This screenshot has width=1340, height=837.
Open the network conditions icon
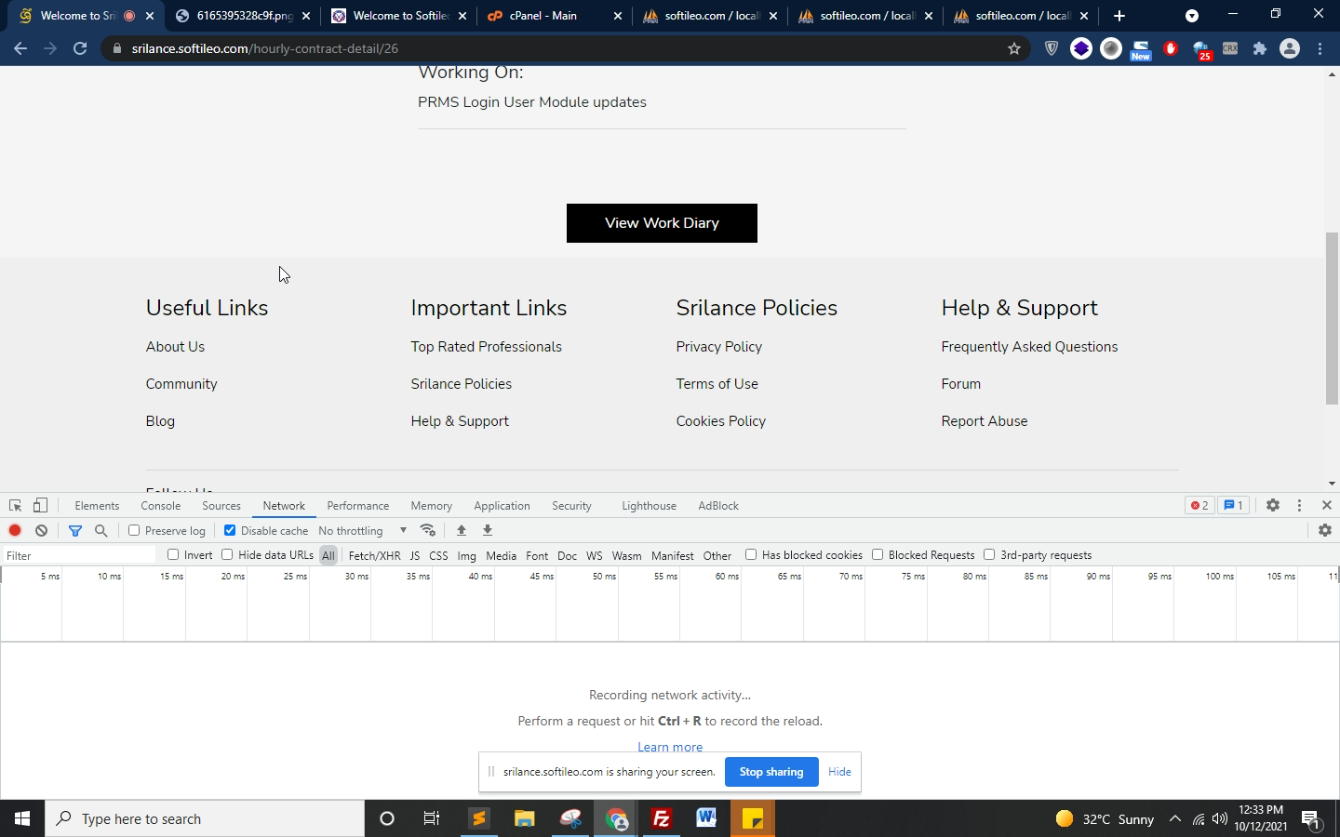click(428, 531)
